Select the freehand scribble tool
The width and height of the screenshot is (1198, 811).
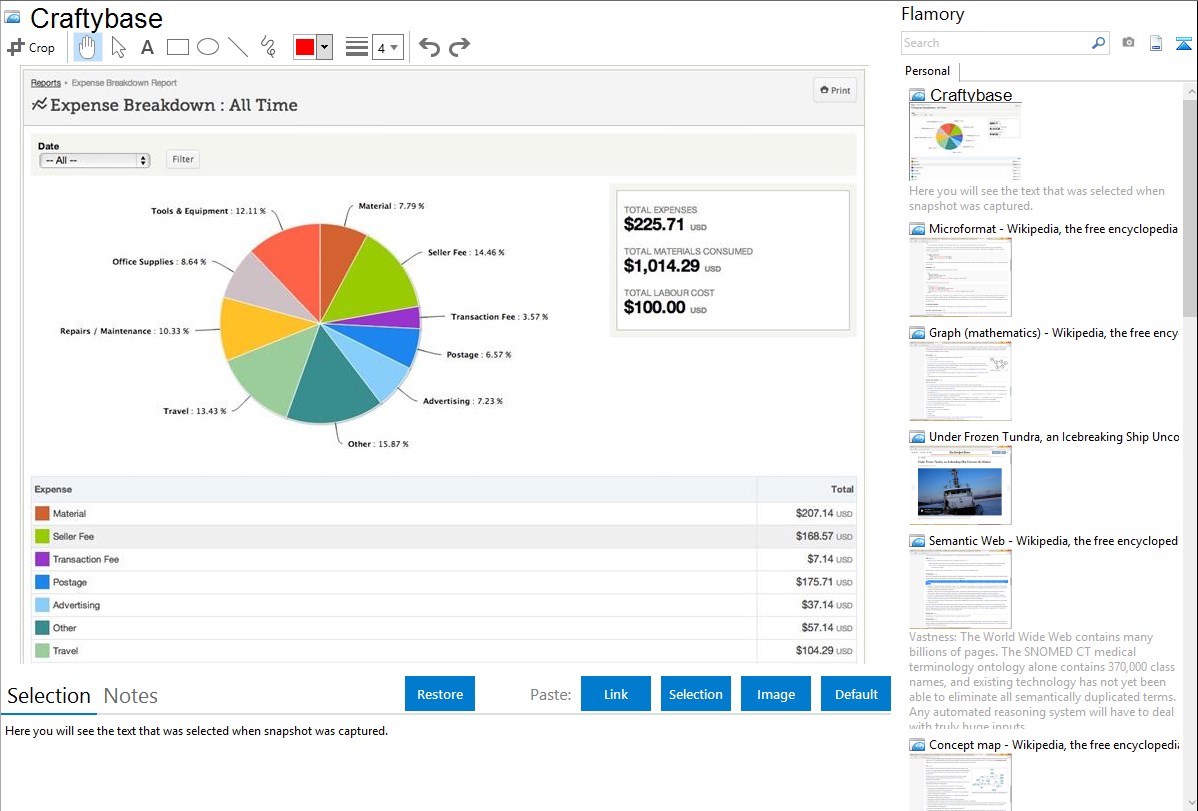coord(268,47)
